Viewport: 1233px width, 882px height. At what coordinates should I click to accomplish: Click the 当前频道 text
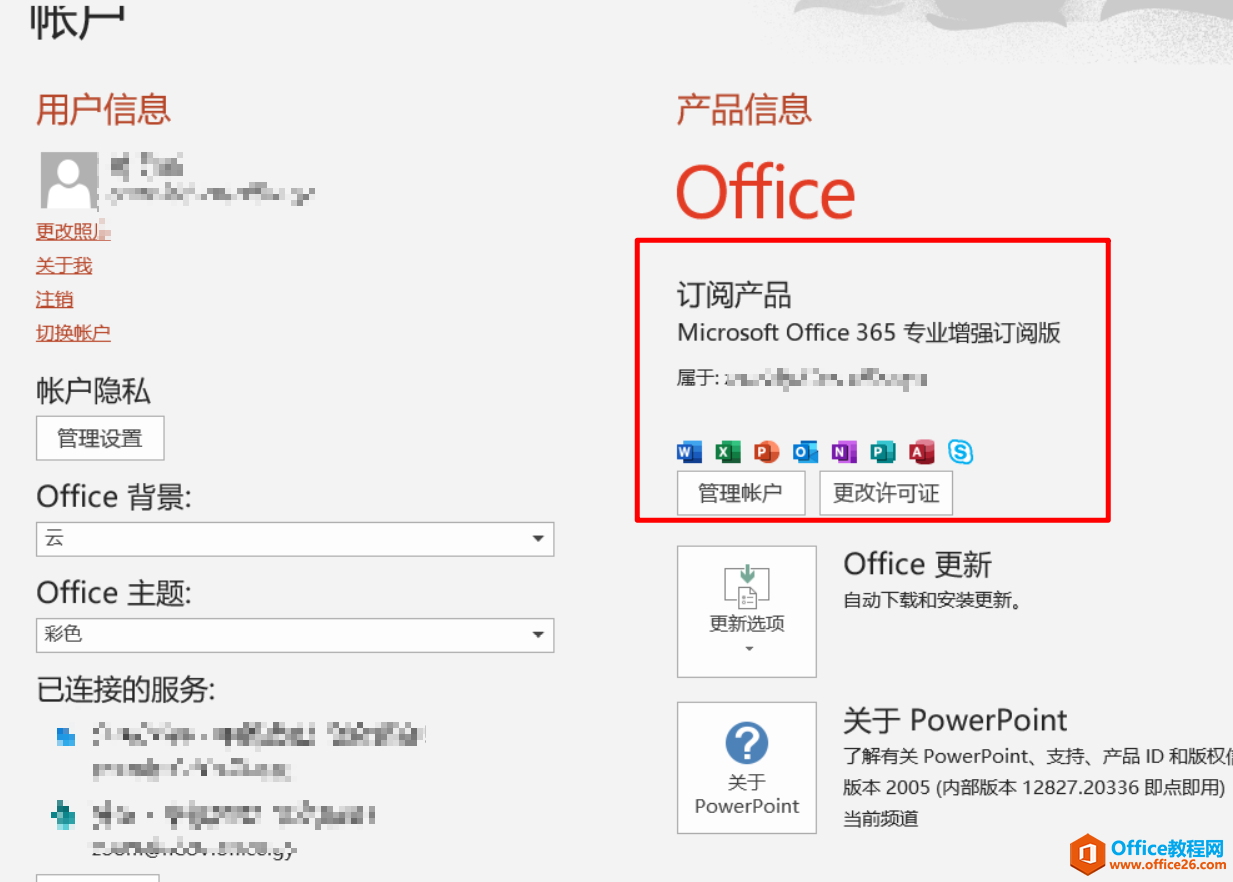coord(881,819)
